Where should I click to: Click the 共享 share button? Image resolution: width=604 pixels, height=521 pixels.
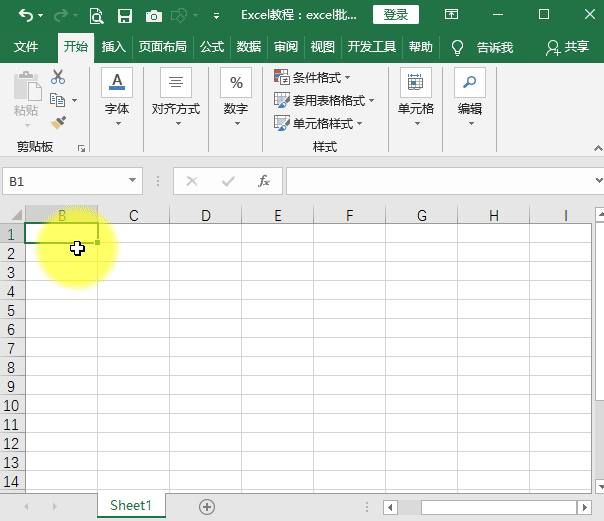pyautogui.click(x=567, y=47)
